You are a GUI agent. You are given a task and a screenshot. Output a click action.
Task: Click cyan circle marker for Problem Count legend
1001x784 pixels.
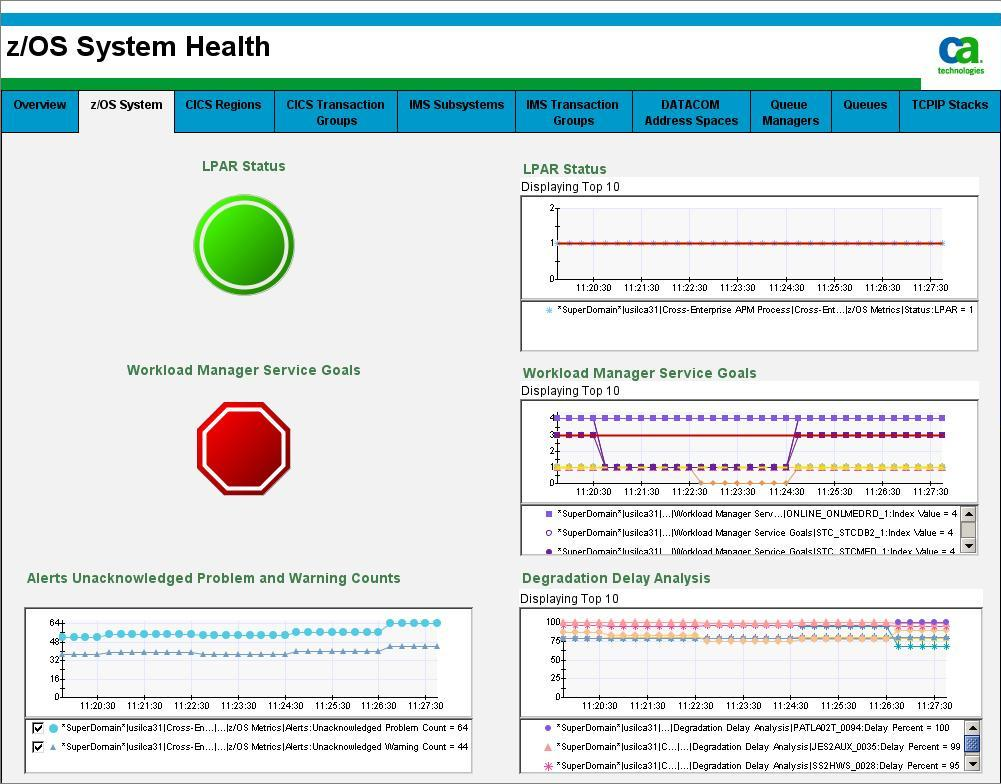click(54, 728)
